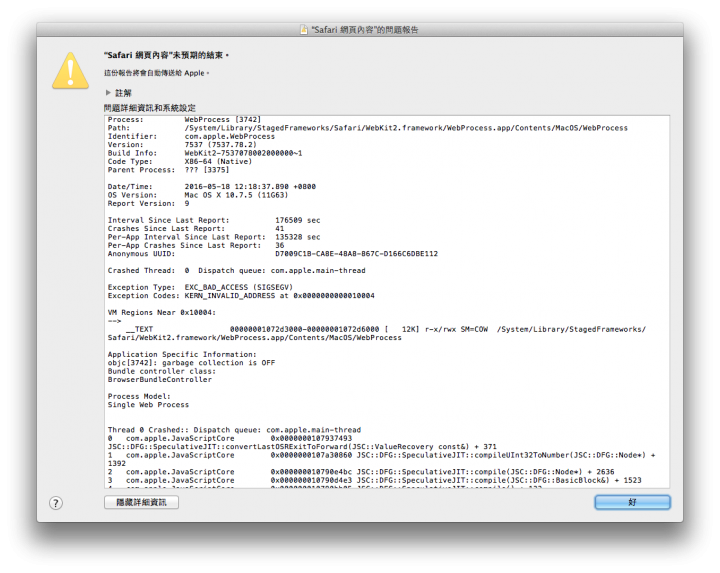Select the 'Per-App Crashes Since Last Report: 36' line
720x573 pixels.
[196, 246]
